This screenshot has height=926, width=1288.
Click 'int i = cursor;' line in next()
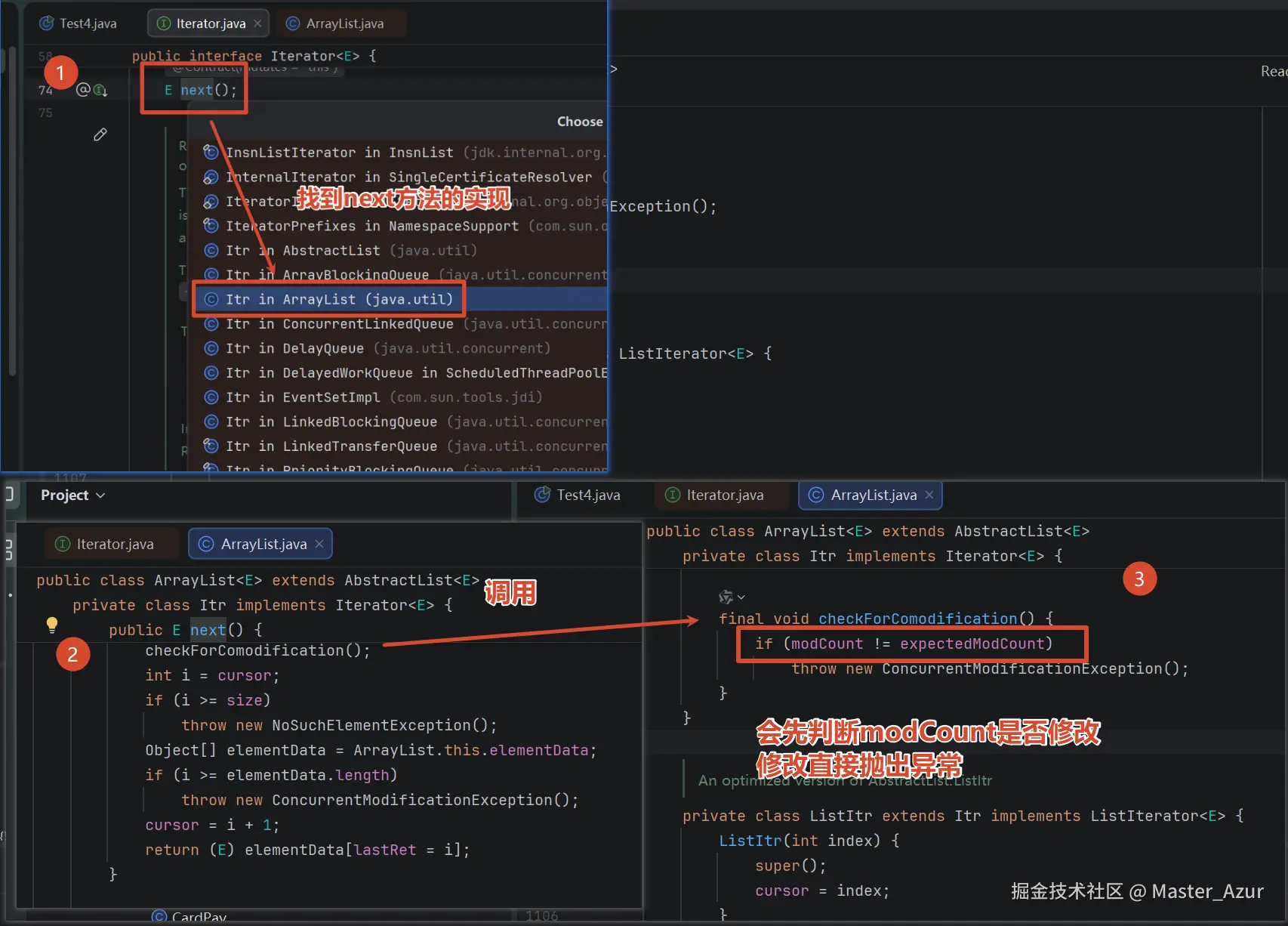[212, 675]
